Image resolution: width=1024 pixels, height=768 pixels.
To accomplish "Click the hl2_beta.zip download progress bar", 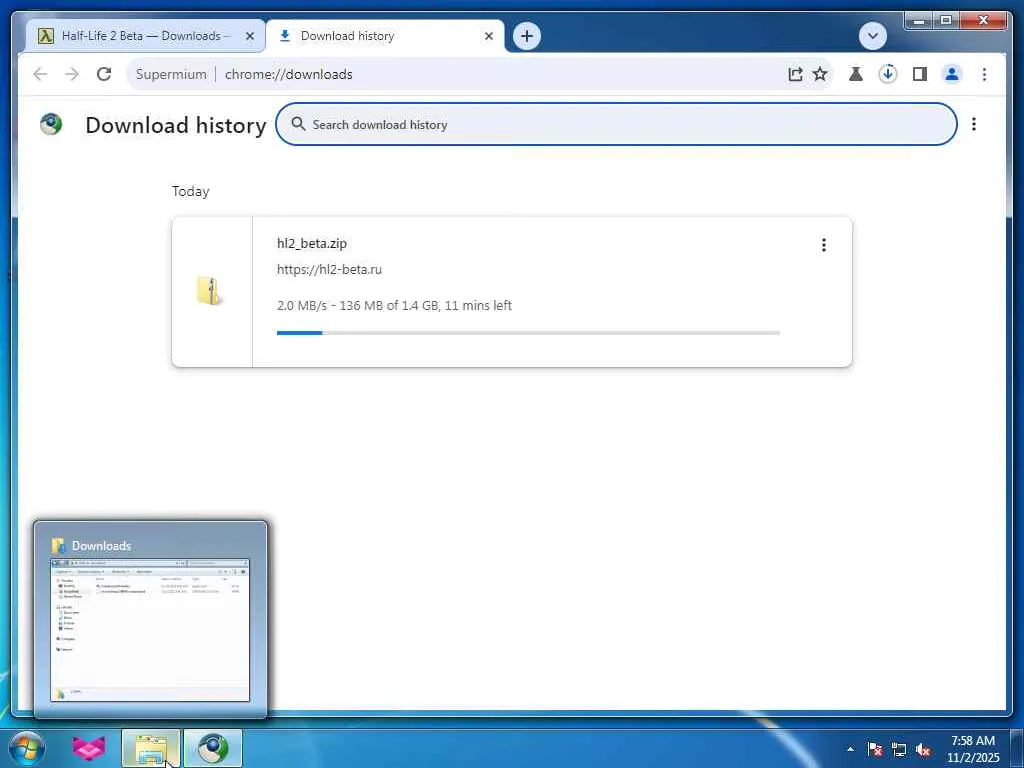I will click(528, 333).
